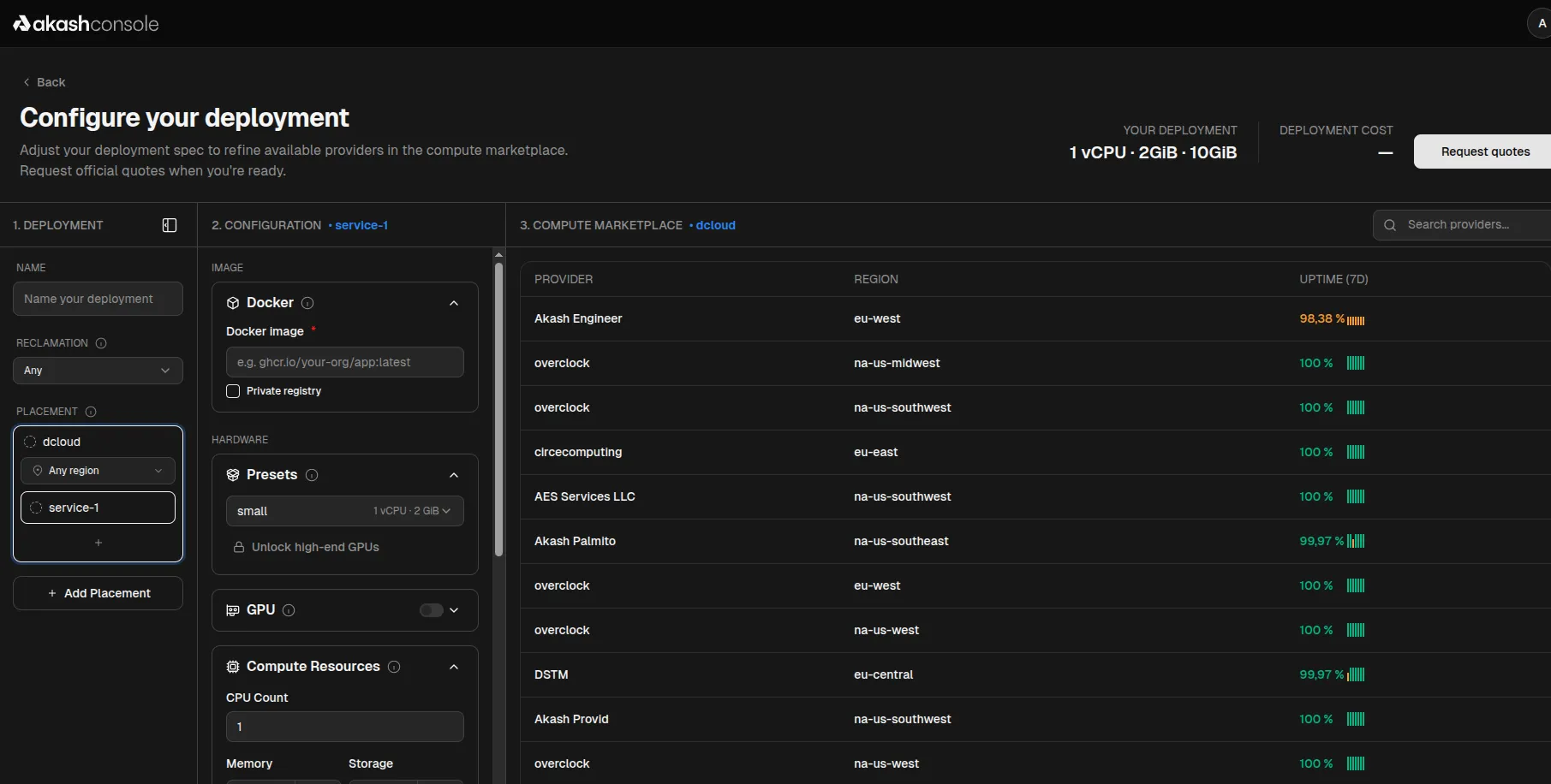The image size is (1551, 784).
Task: Click the Add Placement button
Action: pos(98,593)
